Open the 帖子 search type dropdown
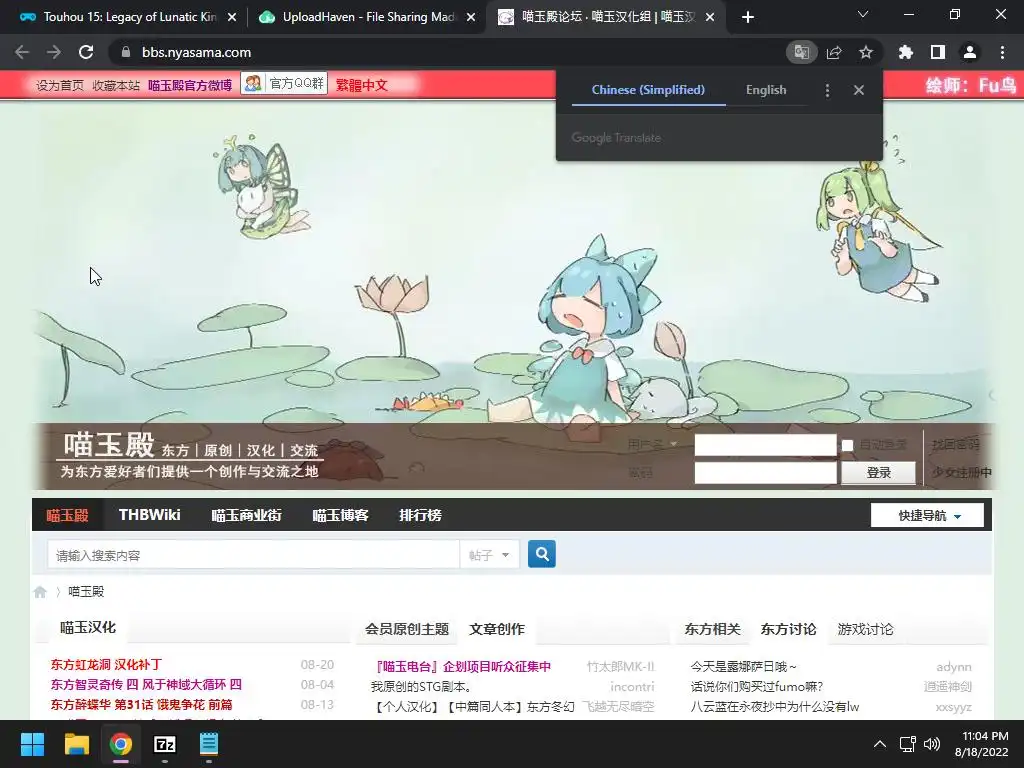This screenshot has width=1024, height=768. 489,555
